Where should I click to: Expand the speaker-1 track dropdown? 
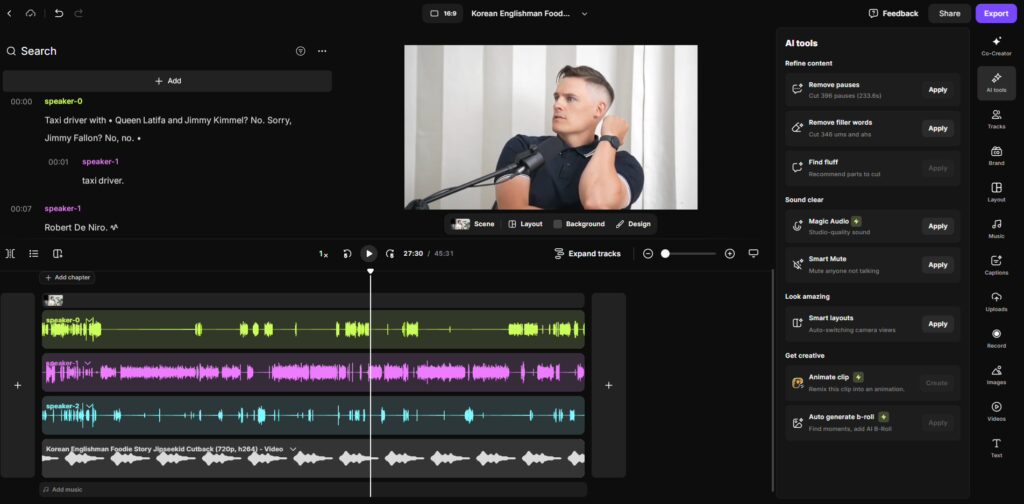coord(88,363)
